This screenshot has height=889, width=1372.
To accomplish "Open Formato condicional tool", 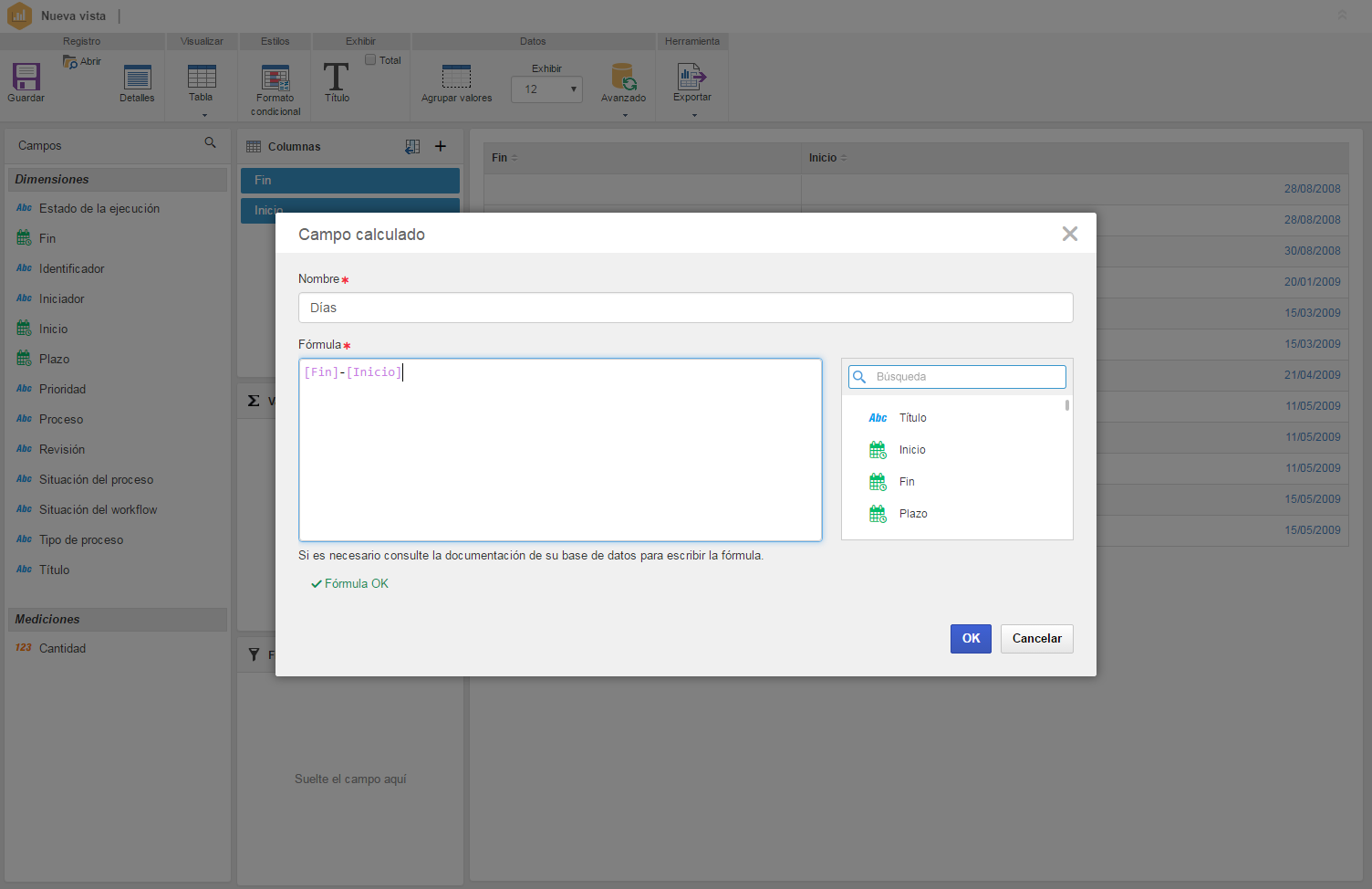I will click(275, 78).
